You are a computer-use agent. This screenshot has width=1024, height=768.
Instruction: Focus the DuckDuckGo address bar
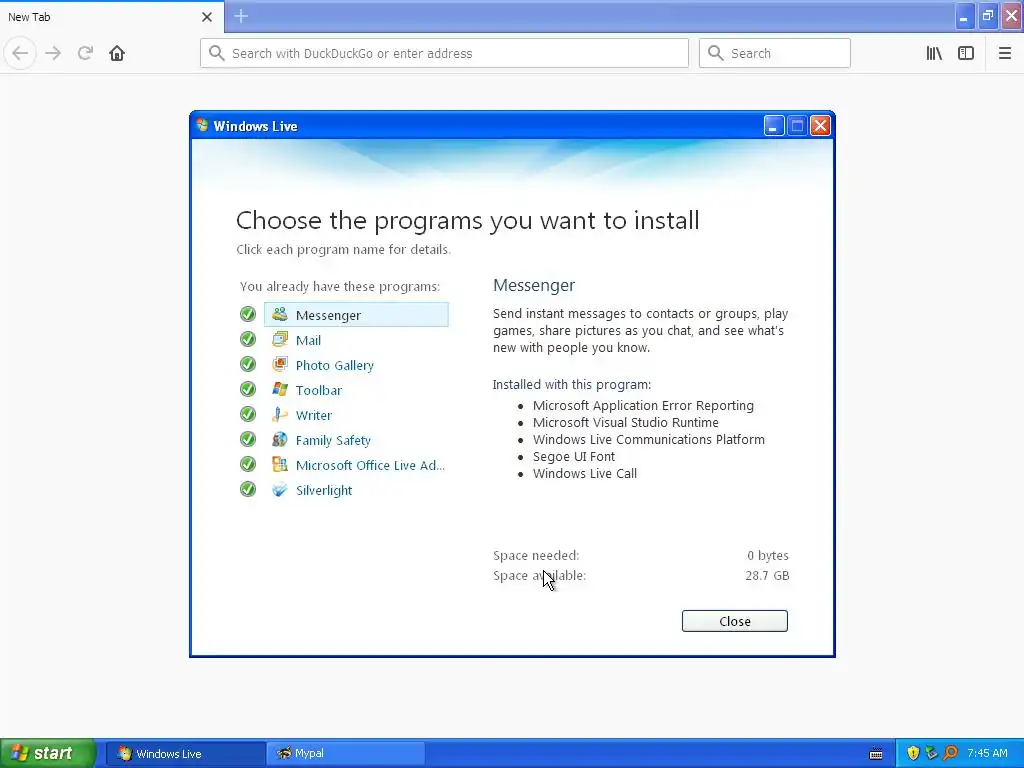point(444,53)
